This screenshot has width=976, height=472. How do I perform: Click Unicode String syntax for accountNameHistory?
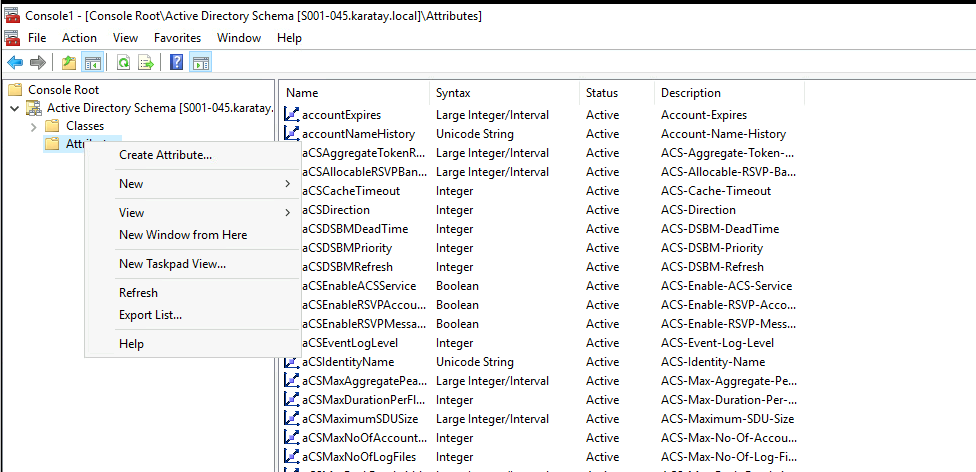(x=474, y=133)
